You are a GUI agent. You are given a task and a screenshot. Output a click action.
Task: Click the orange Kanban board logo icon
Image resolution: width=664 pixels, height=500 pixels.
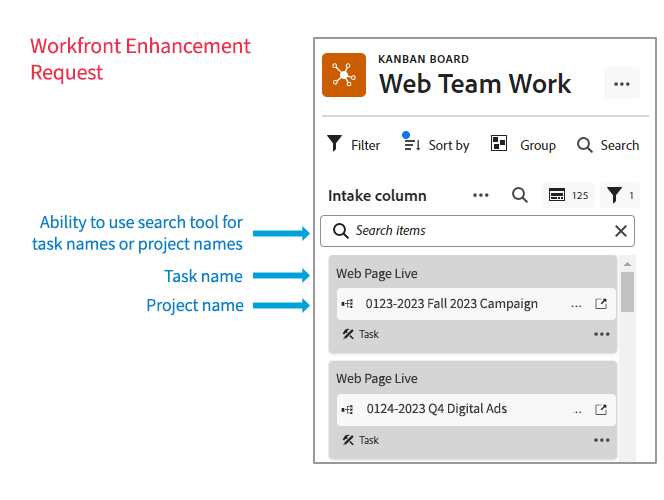tap(343, 75)
